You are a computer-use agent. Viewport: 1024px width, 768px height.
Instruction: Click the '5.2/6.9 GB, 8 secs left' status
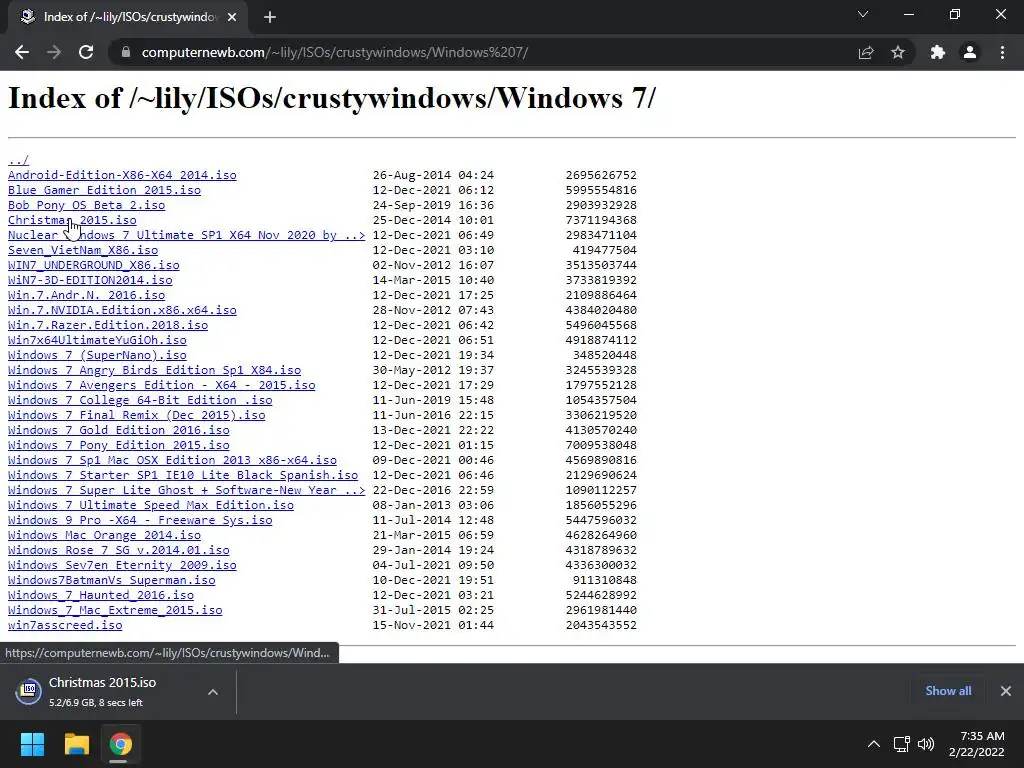(x=95, y=703)
